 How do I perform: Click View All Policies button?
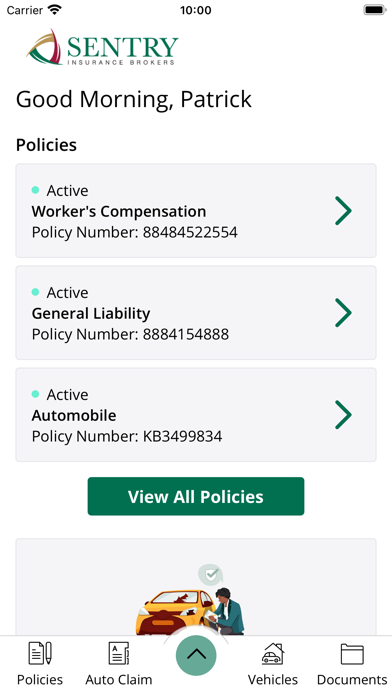196,496
